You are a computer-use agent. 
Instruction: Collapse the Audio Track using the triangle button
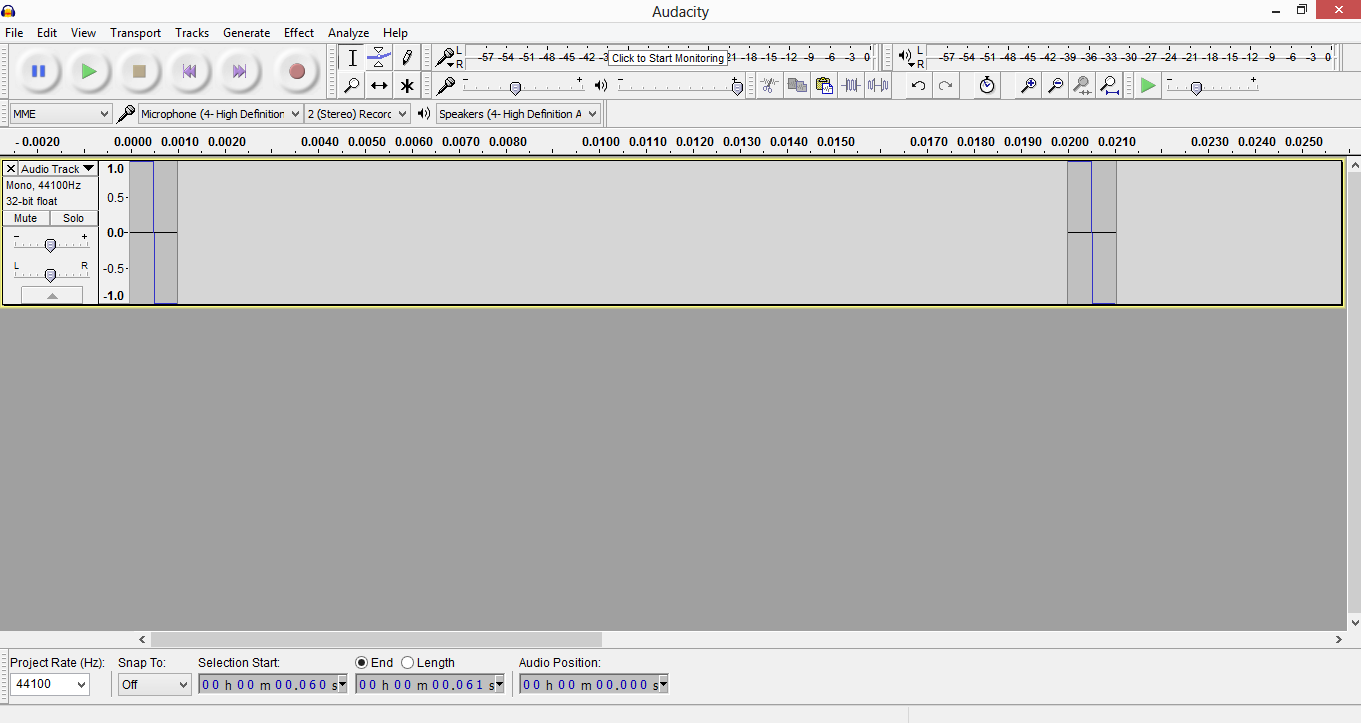[52, 296]
